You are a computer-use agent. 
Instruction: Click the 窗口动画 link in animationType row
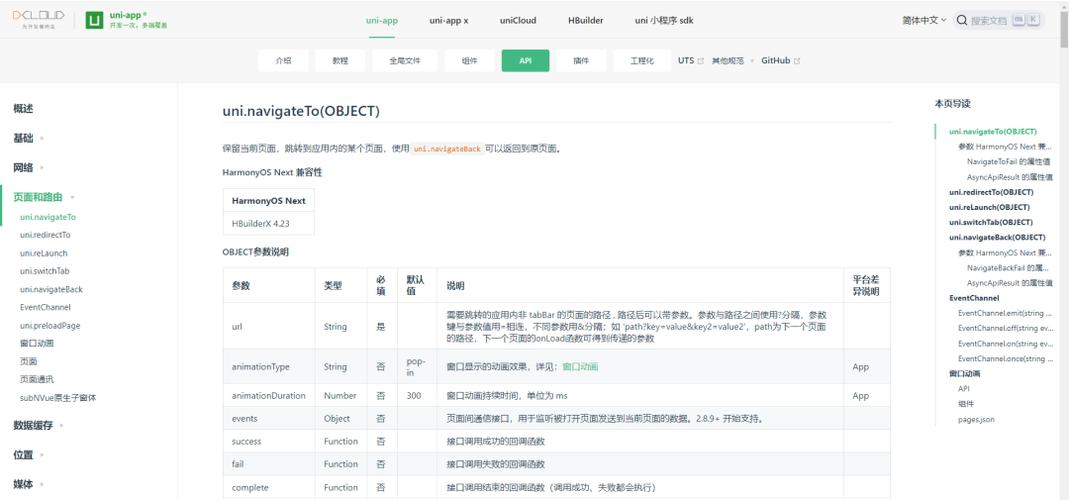coord(580,367)
